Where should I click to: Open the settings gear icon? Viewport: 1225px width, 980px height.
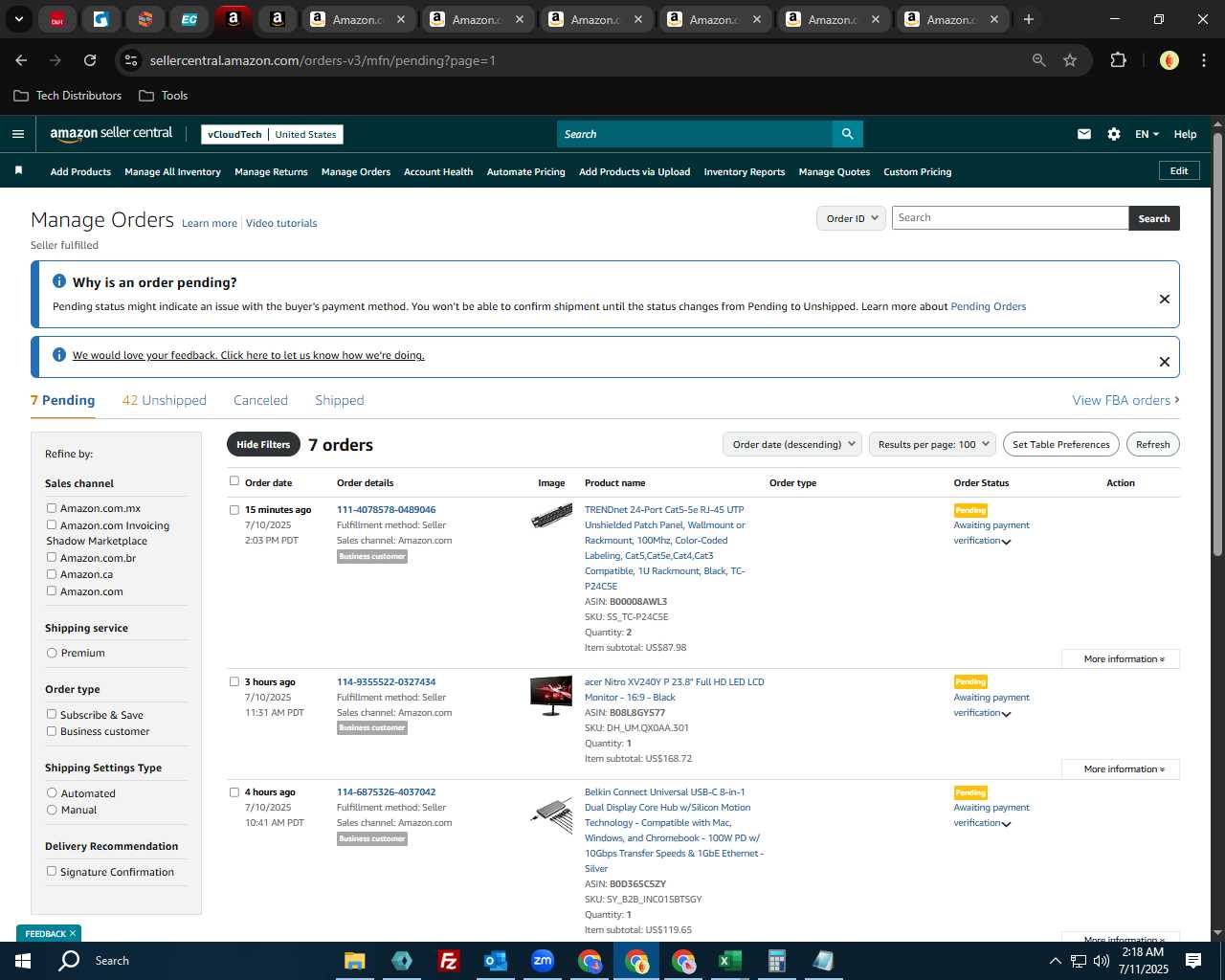(x=1114, y=134)
